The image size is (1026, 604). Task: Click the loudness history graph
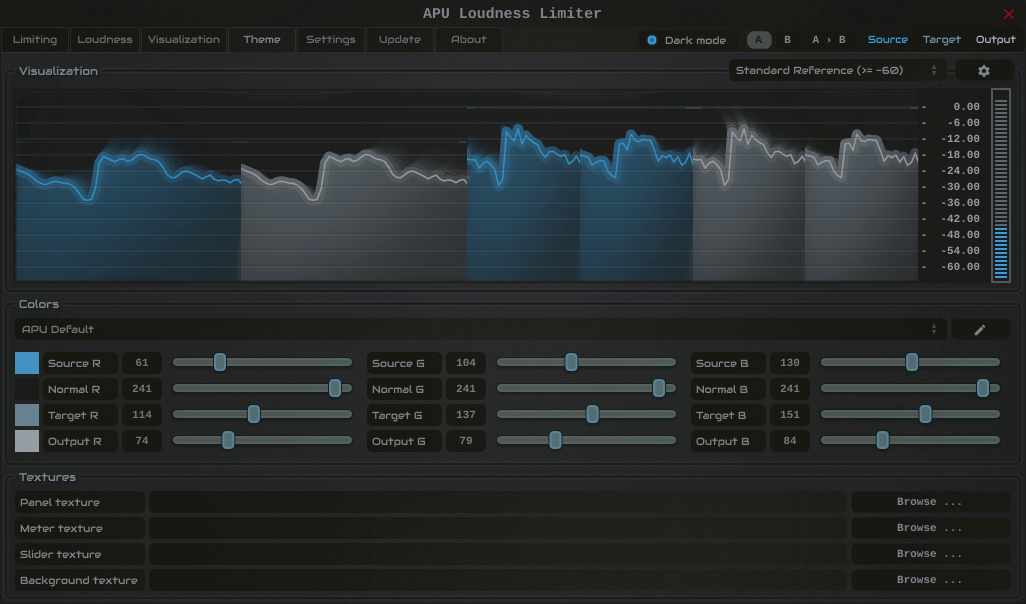point(467,186)
